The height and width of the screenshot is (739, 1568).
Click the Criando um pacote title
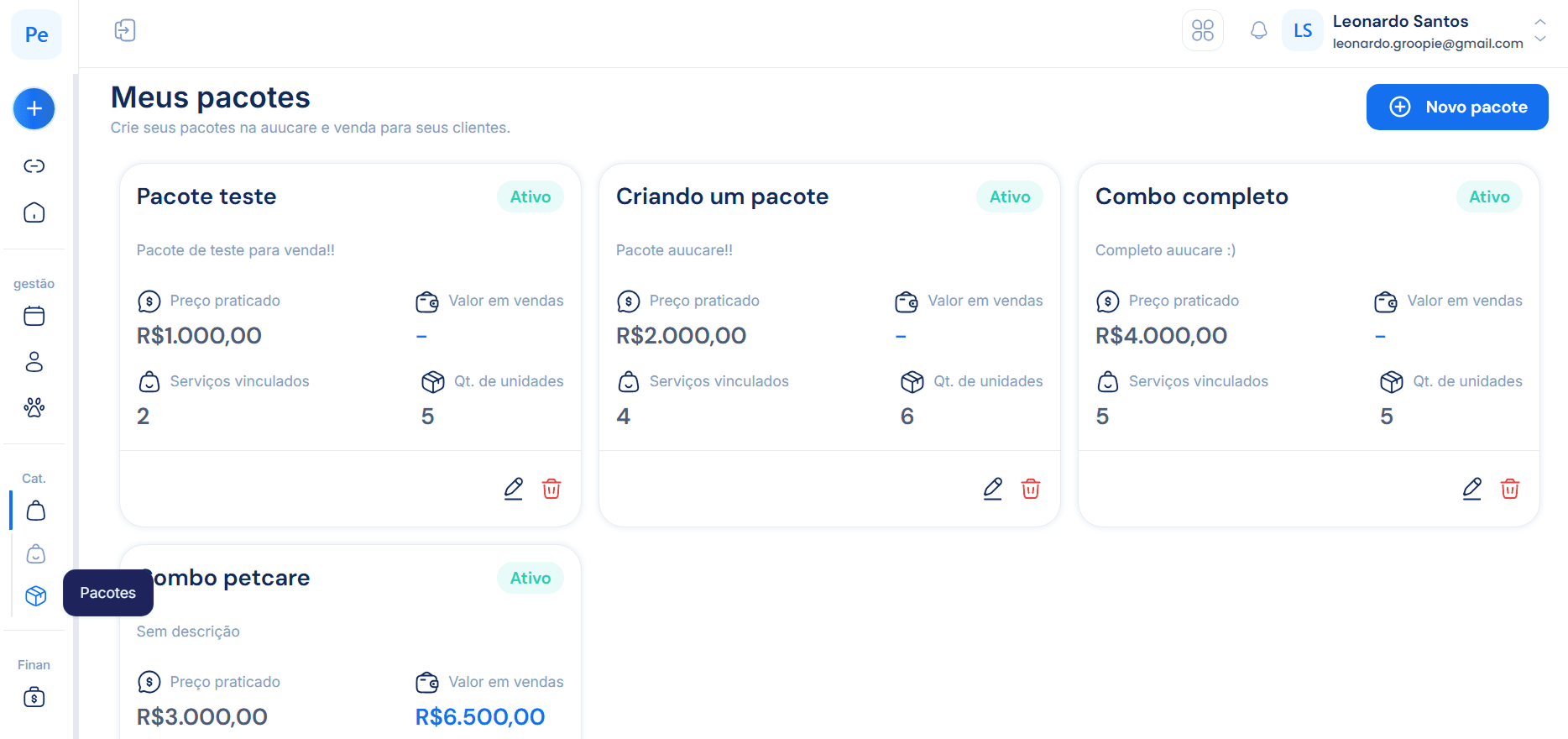tap(722, 197)
